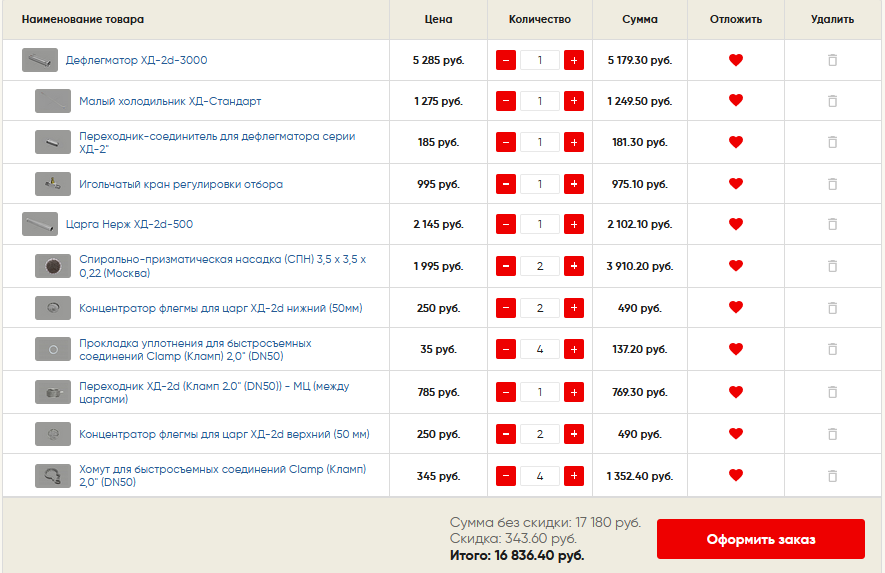Set aside Дефлегматор ХД-2d-3000 with heart icon
Screen dimensions: 885x573
pyautogui.click(x=735, y=60)
